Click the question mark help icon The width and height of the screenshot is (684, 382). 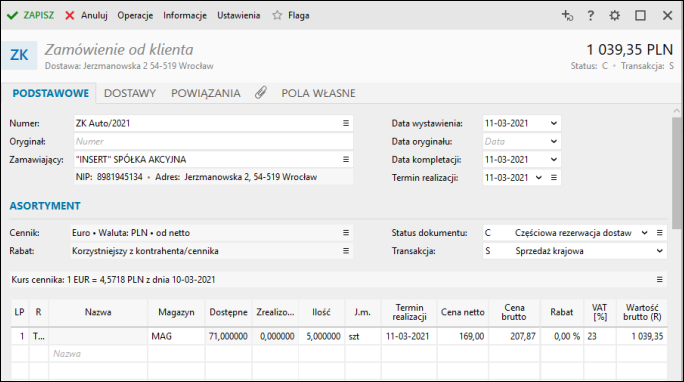click(x=590, y=16)
